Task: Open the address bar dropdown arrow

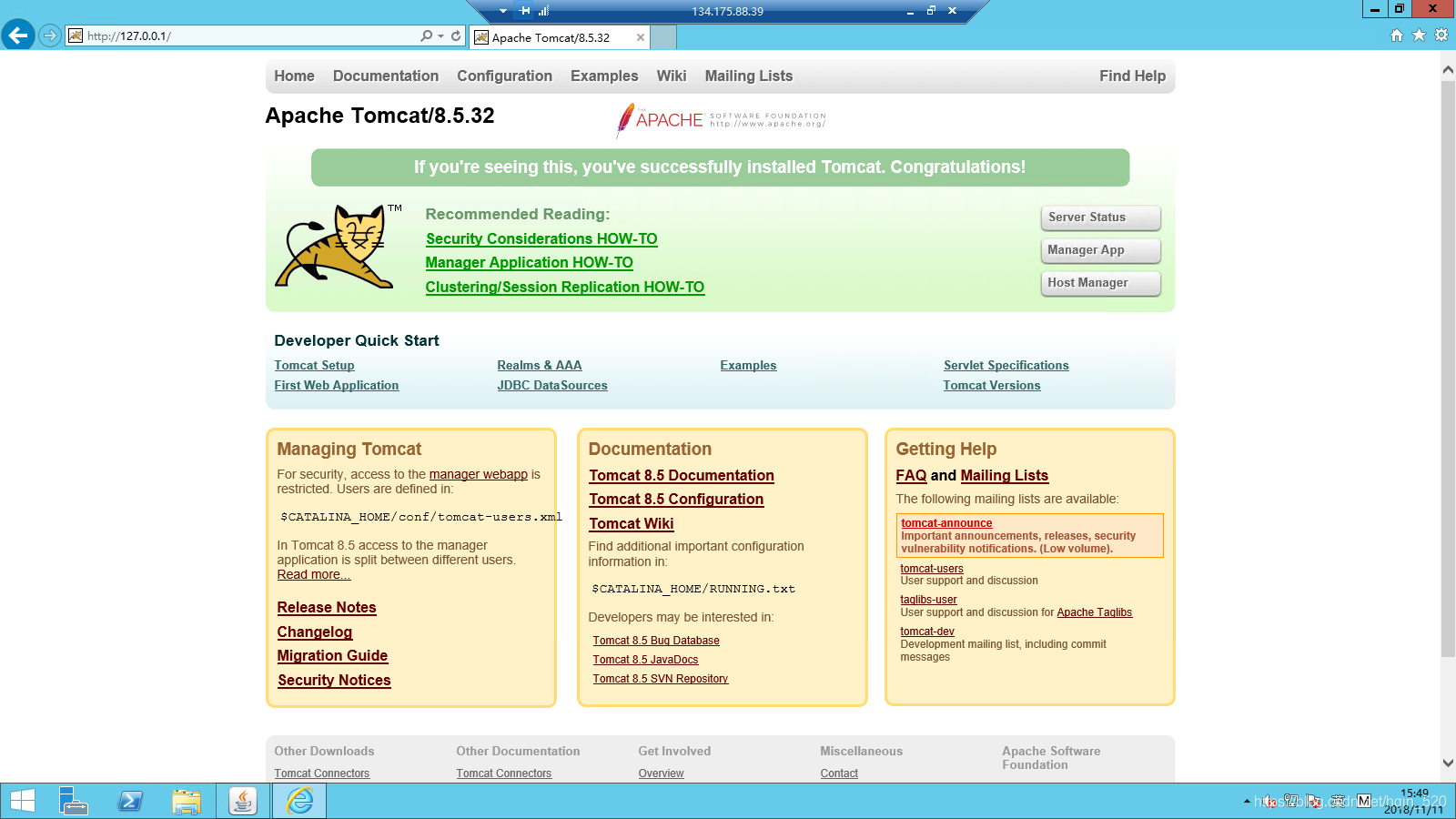Action: [441, 36]
